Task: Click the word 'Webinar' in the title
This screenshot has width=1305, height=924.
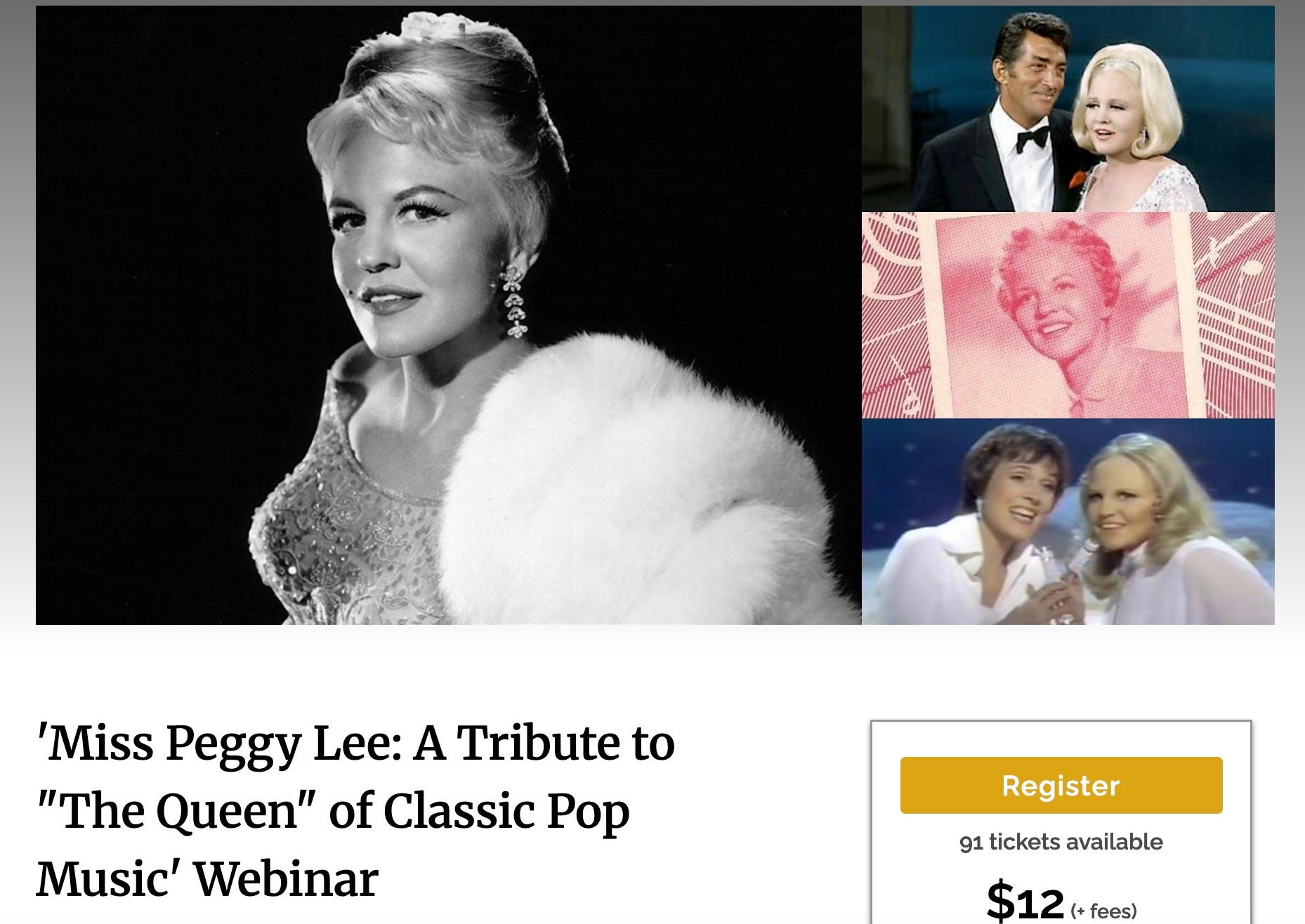Action: pos(285,879)
